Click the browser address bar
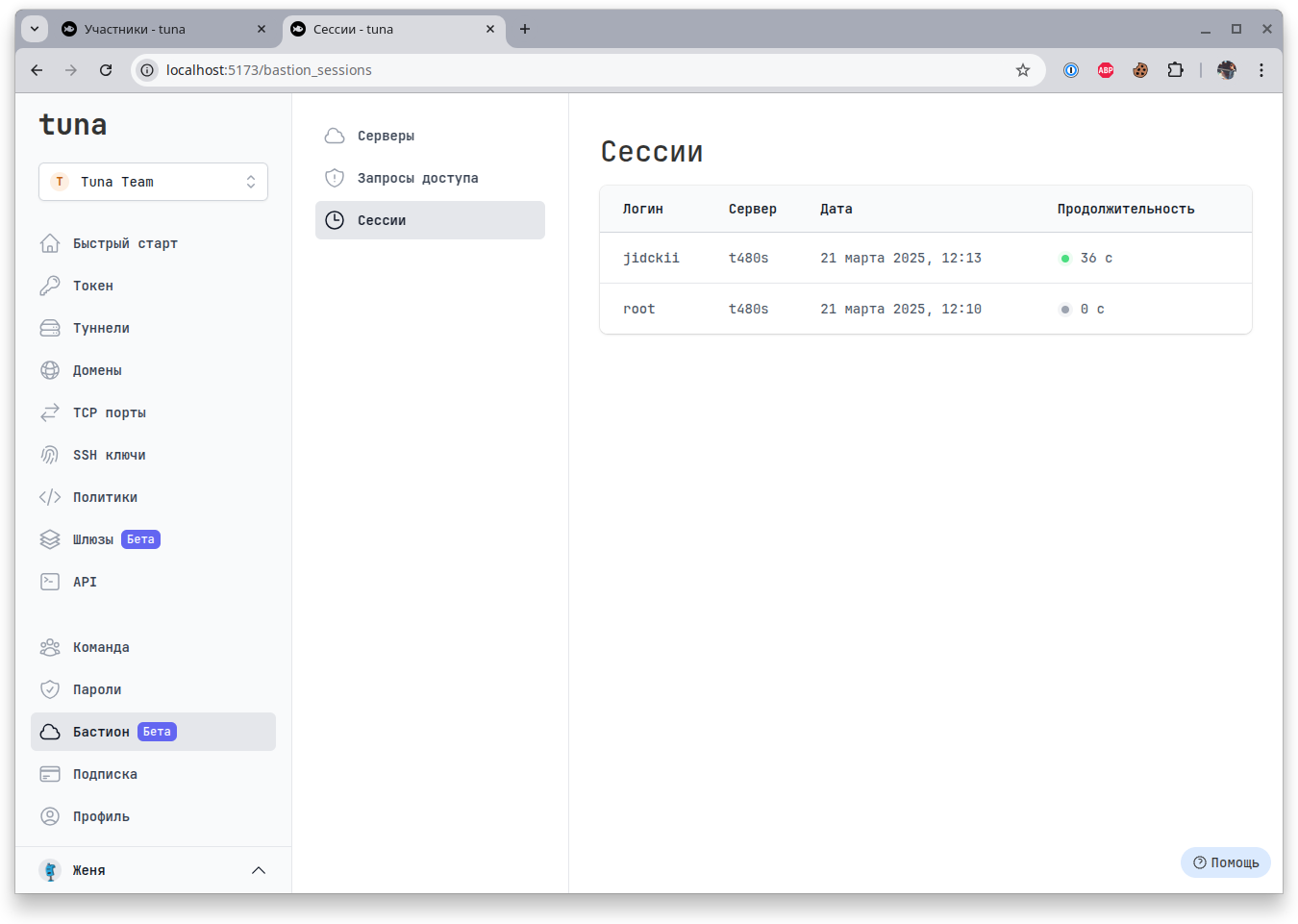This screenshot has width=1298, height=924. coord(577,70)
